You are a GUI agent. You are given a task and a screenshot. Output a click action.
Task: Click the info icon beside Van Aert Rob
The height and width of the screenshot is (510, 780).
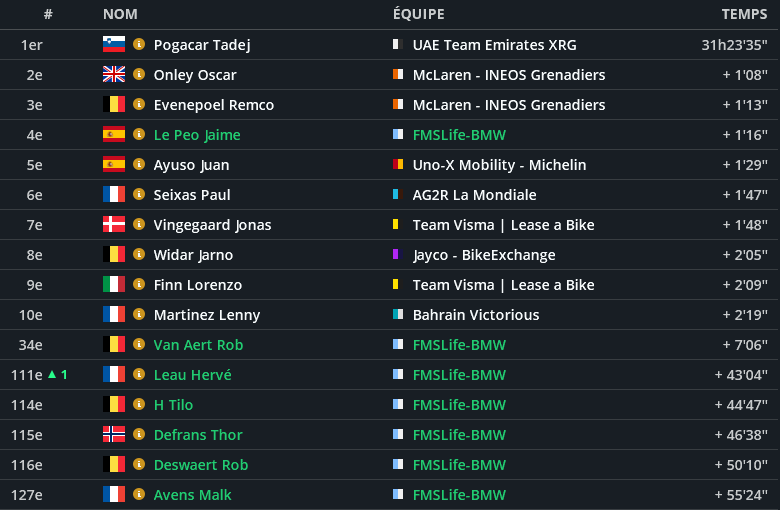[x=139, y=345]
